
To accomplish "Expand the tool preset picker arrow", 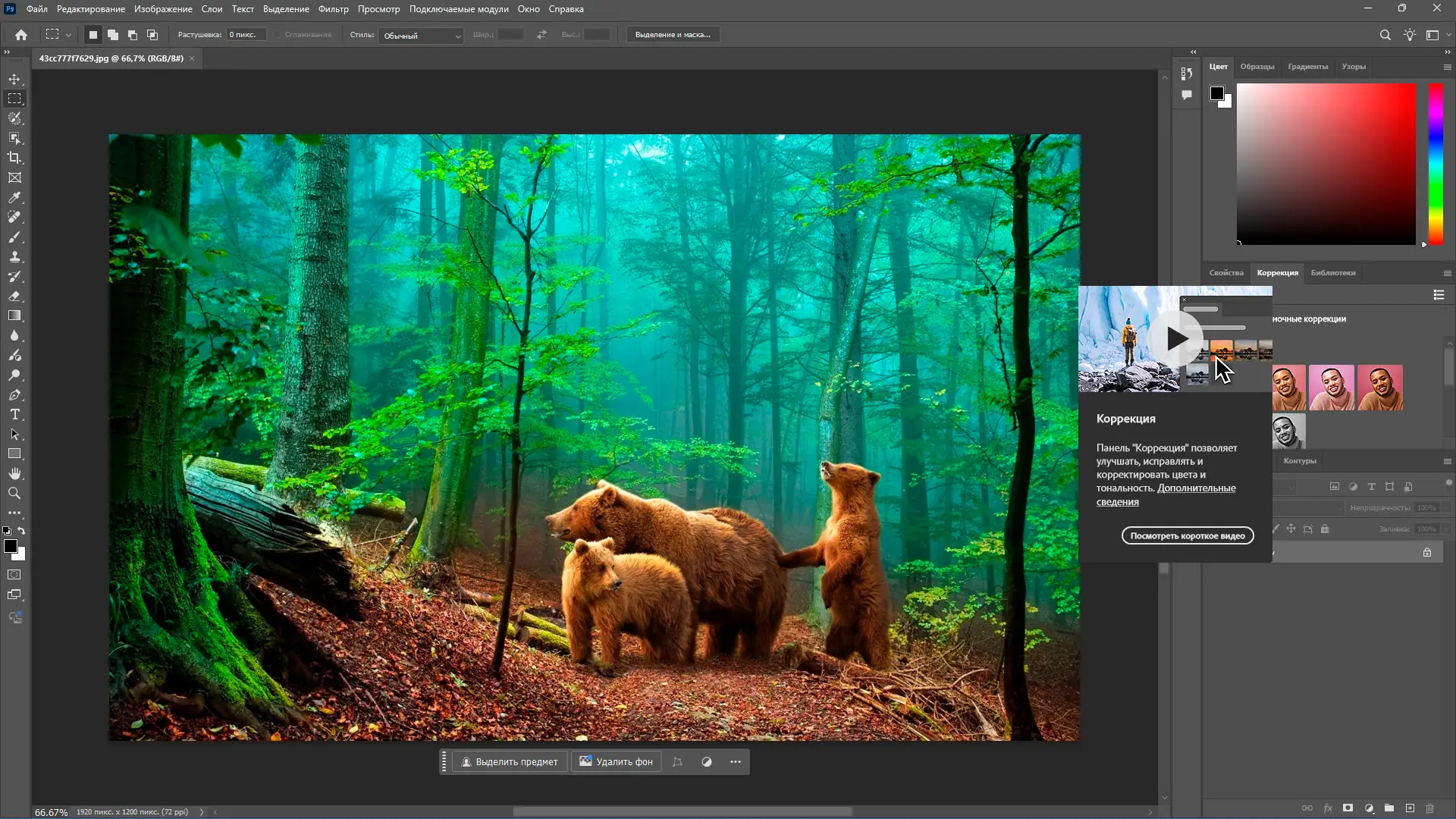I will point(68,35).
